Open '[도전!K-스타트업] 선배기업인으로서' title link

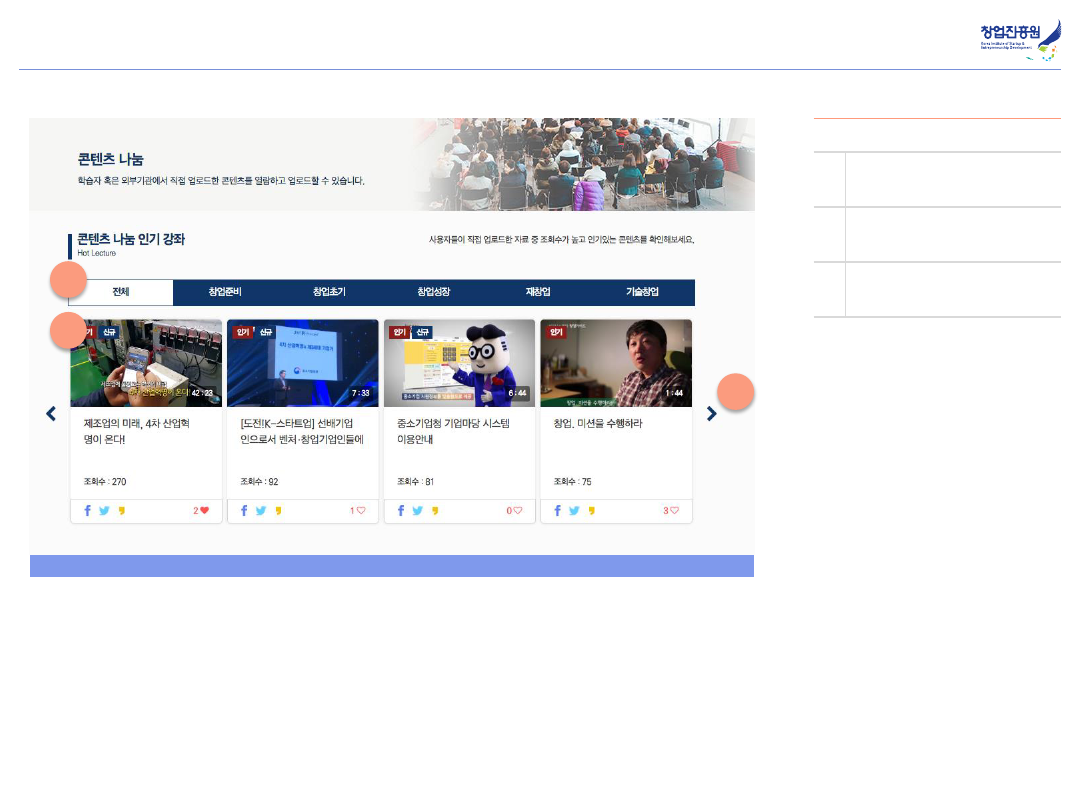click(302, 431)
